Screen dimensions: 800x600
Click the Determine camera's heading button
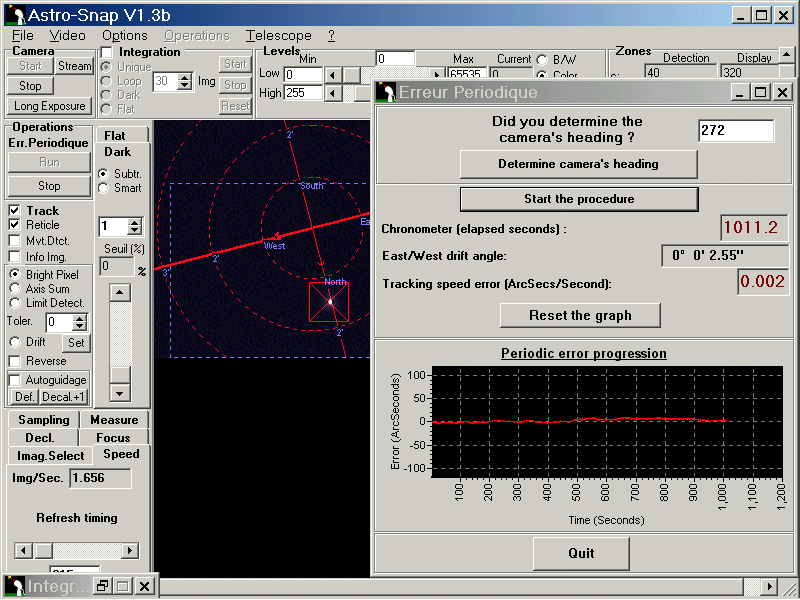tap(578, 164)
